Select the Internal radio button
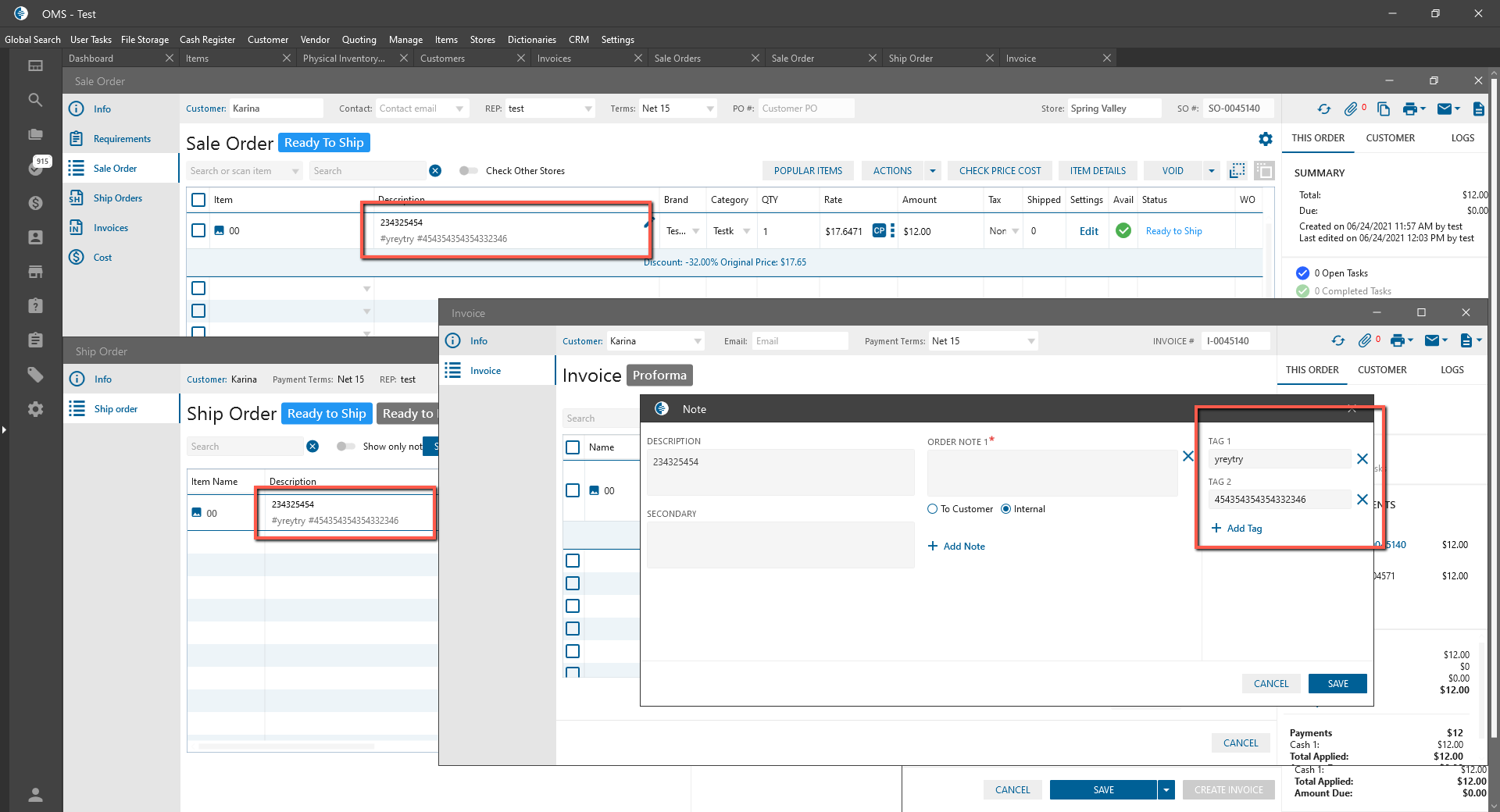Screen dimensions: 1500x812 1005,509
